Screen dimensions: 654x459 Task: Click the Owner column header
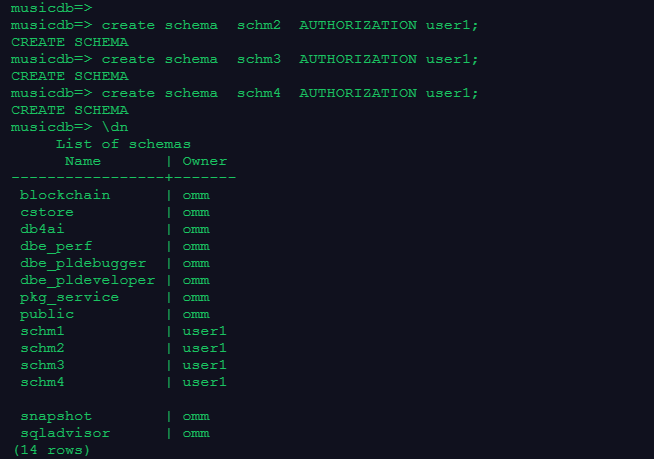tap(205, 161)
